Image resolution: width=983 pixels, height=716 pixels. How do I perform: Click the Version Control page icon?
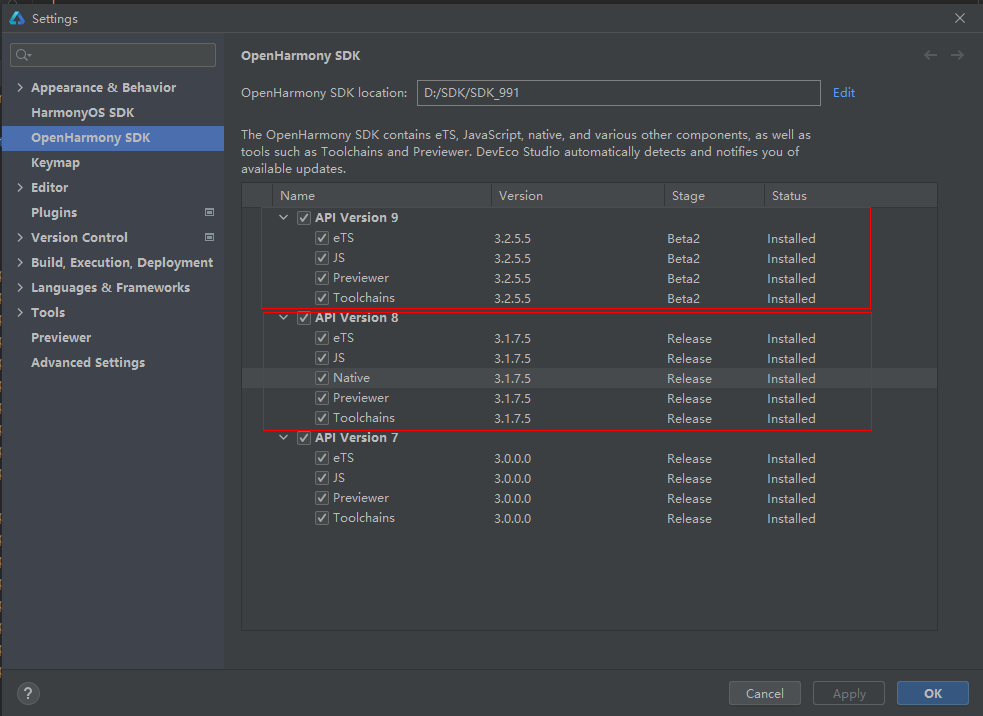[x=209, y=237]
